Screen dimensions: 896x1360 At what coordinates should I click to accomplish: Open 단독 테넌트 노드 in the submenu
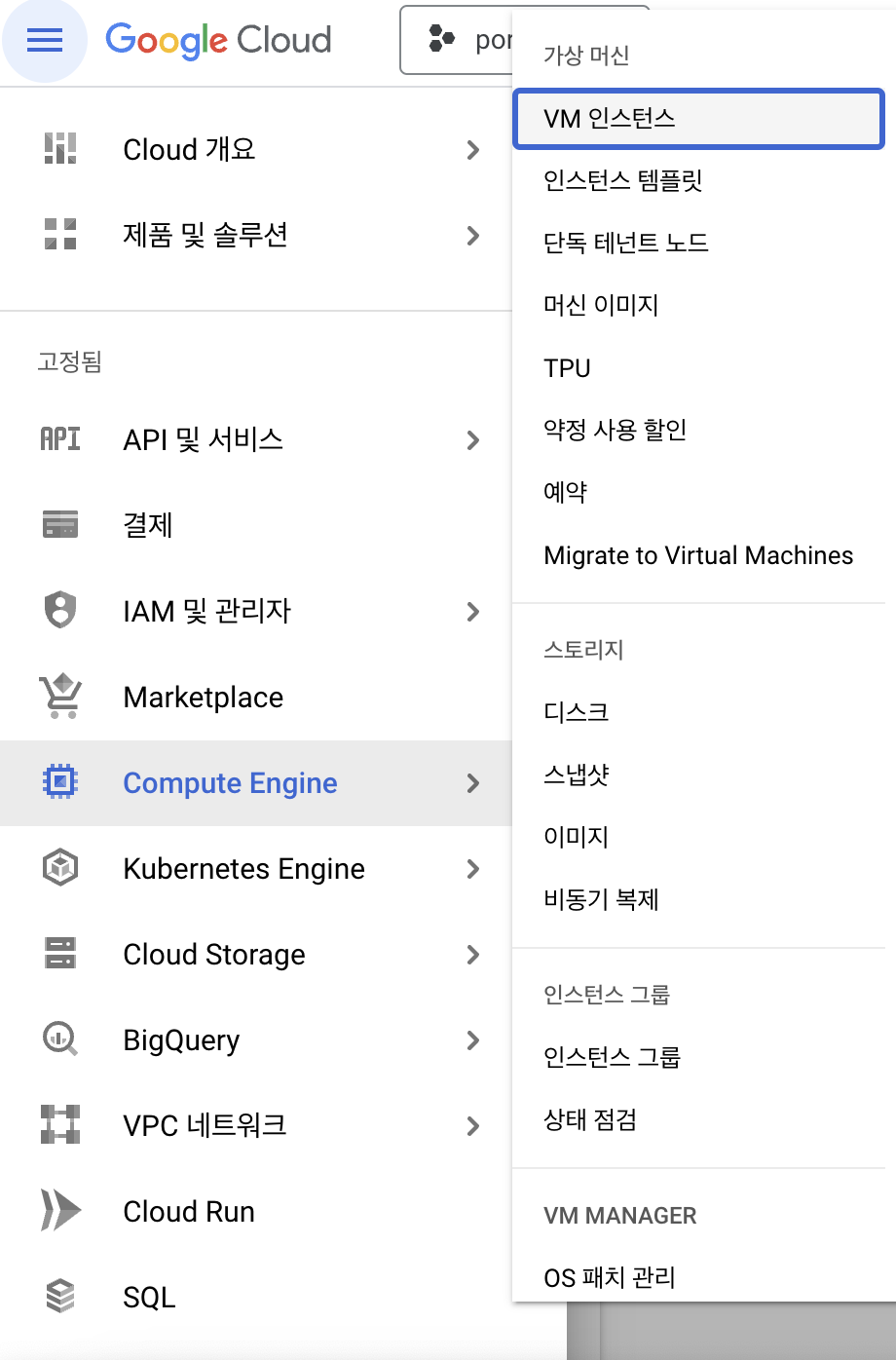pos(698,244)
